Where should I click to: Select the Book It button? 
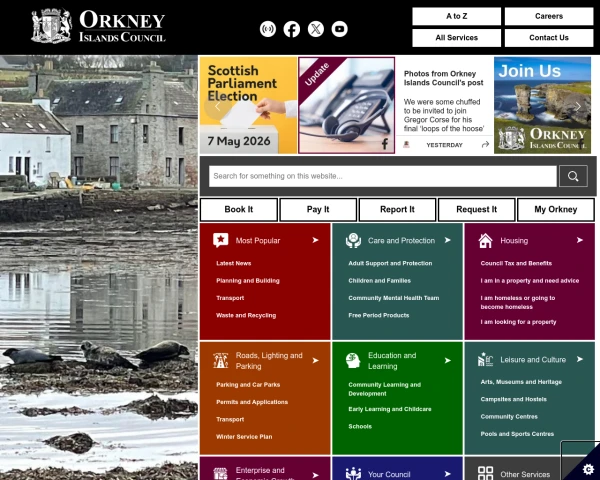pos(239,209)
